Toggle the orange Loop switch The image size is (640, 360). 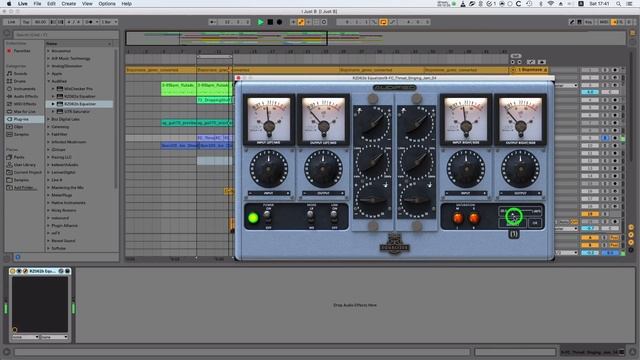click(x=383, y=22)
